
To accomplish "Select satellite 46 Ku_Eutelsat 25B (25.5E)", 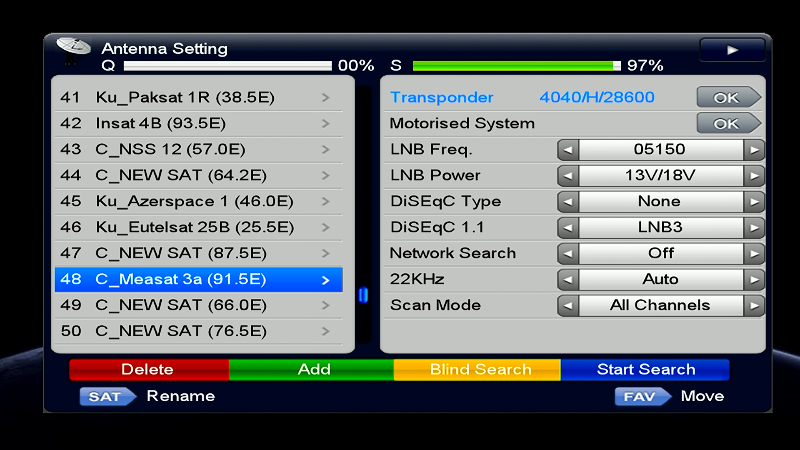I will click(x=198, y=228).
